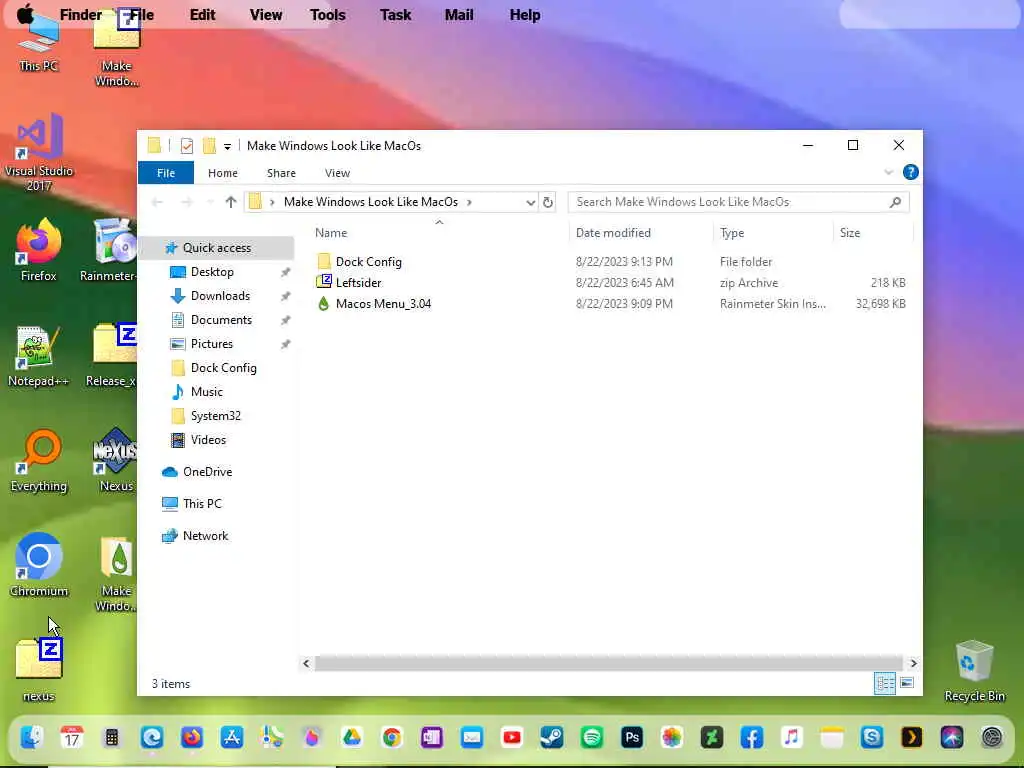Open the Task menu in top bar

[x=395, y=14]
